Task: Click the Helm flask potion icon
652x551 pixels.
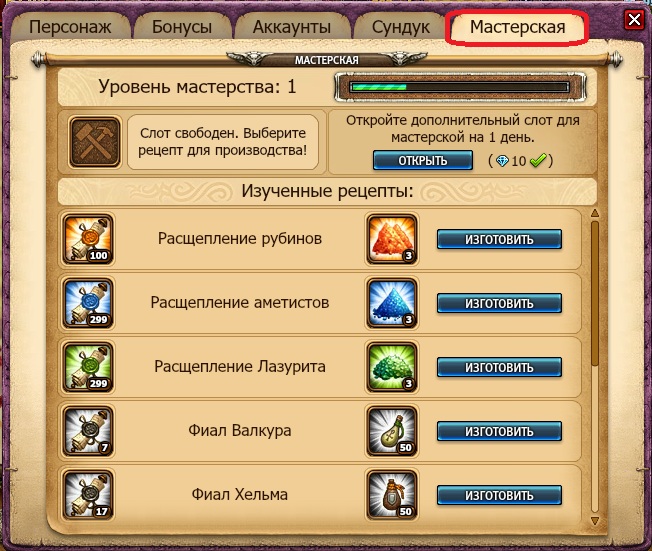Action: click(x=392, y=495)
